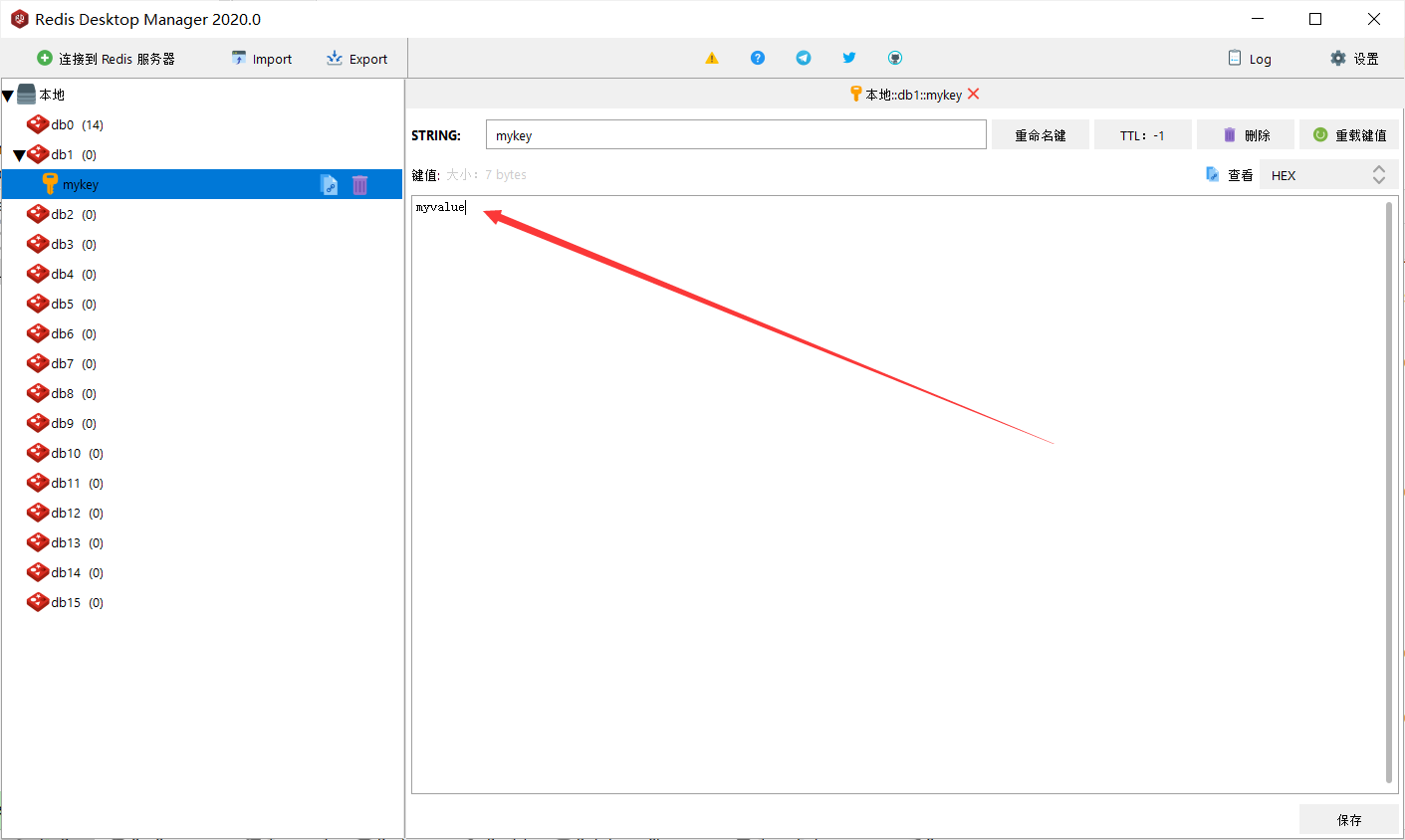Click the 重命名键 rename key button
Image resolution: width=1405 pixels, height=840 pixels.
[1041, 134]
